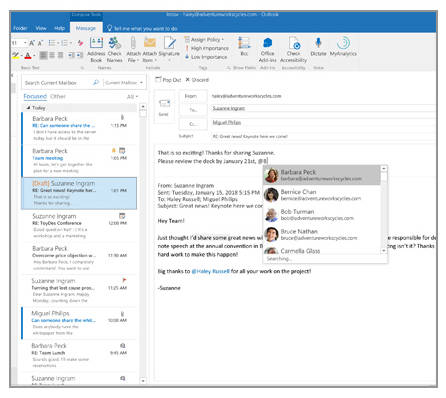The width and height of the screenshot is (446, 398).
Task: Select the Focused inbox tab
Action: coord(35,96)
